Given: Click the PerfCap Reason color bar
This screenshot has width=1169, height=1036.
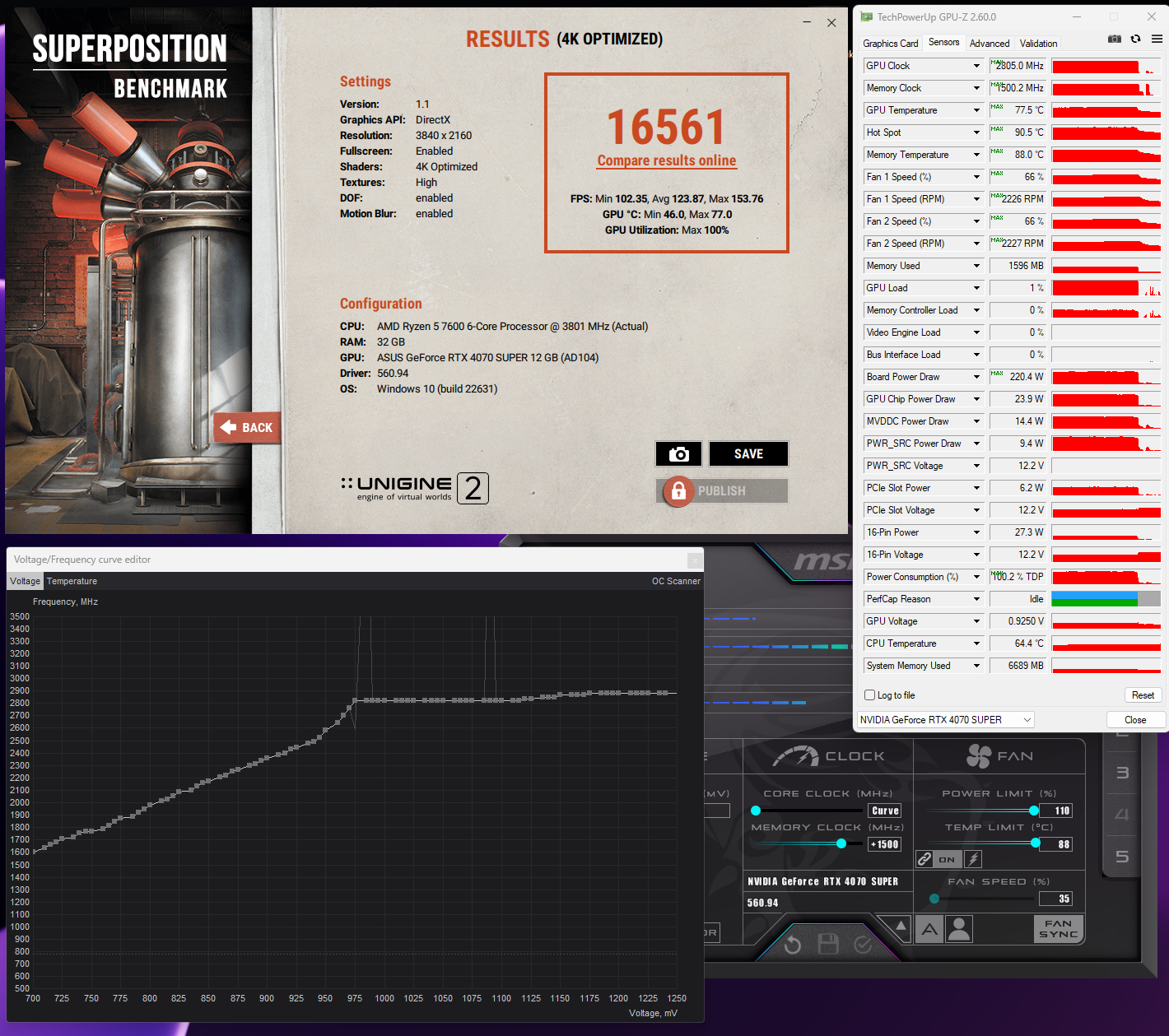Looking at the screenshot, I should (x=1106, y=599).
